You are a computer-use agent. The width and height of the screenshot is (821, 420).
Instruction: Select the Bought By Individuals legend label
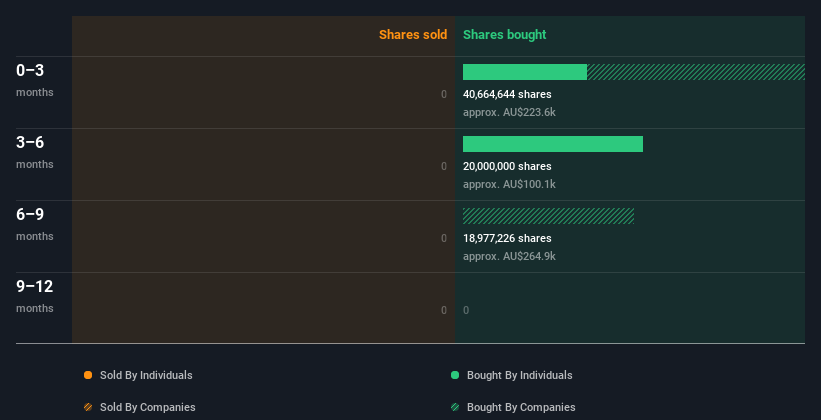[519, 375]
